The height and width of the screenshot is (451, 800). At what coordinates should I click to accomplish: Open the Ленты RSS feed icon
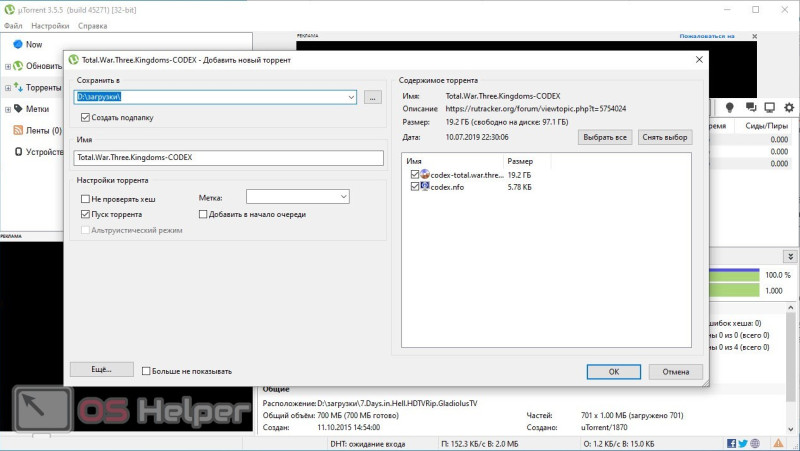click(x=18, y=130)
